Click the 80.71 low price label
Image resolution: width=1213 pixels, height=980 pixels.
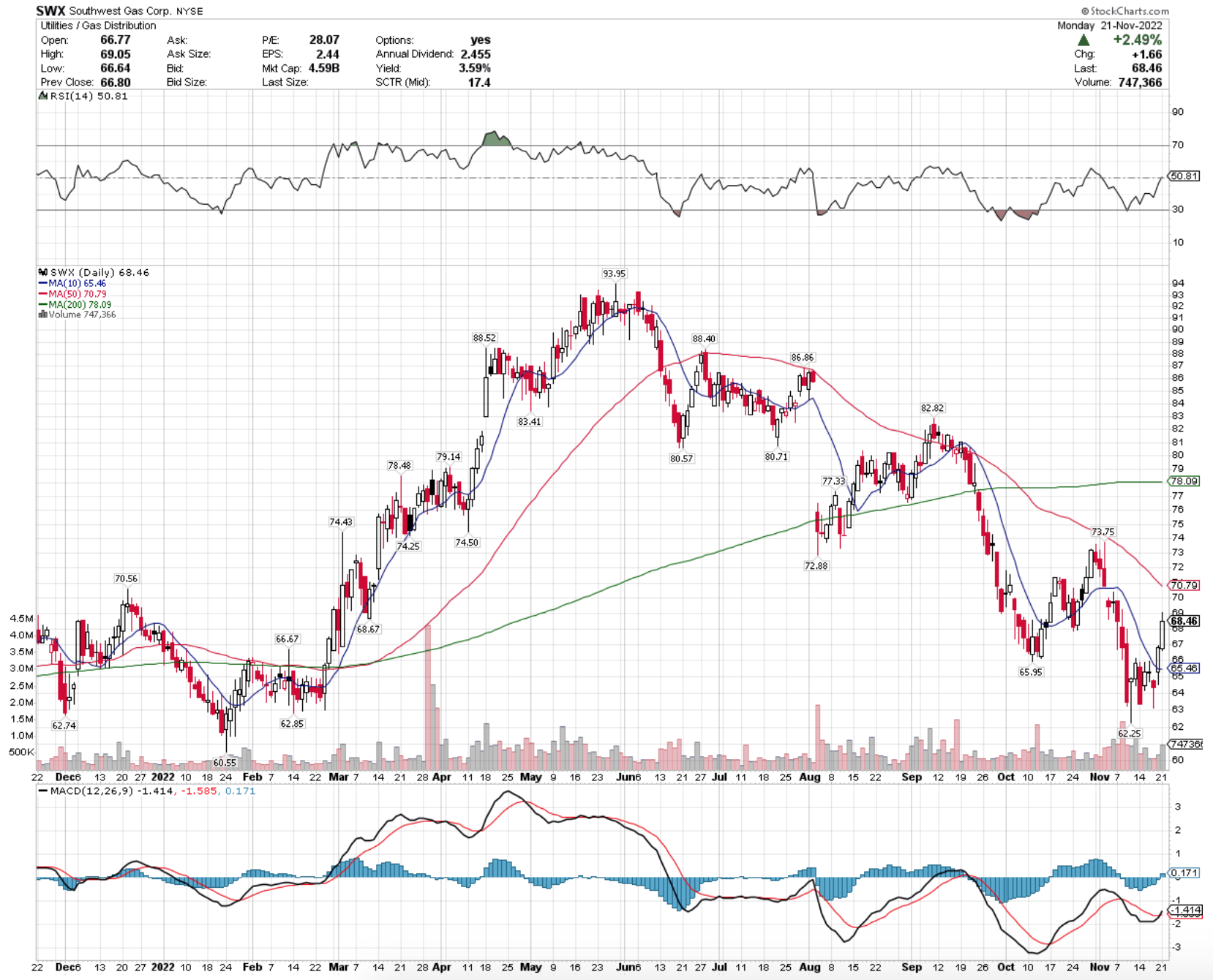point(776,456)
